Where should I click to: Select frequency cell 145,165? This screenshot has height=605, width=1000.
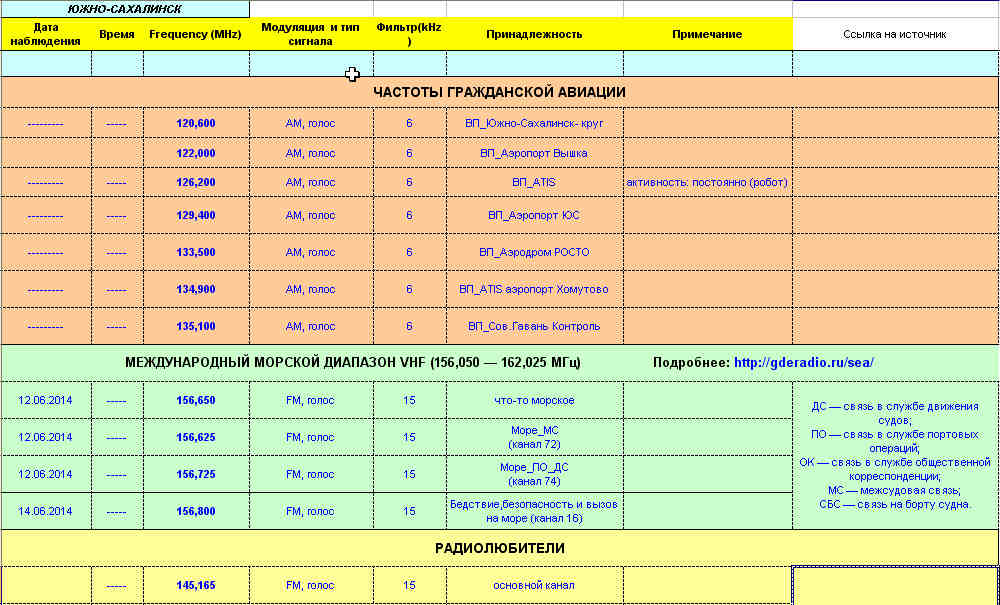[x=196, y=585]
